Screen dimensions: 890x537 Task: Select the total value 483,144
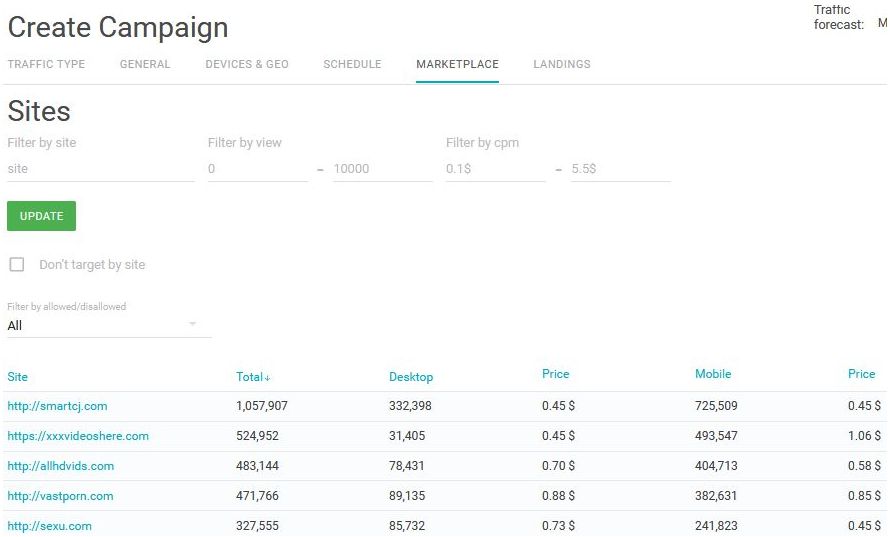coord(257,466)
